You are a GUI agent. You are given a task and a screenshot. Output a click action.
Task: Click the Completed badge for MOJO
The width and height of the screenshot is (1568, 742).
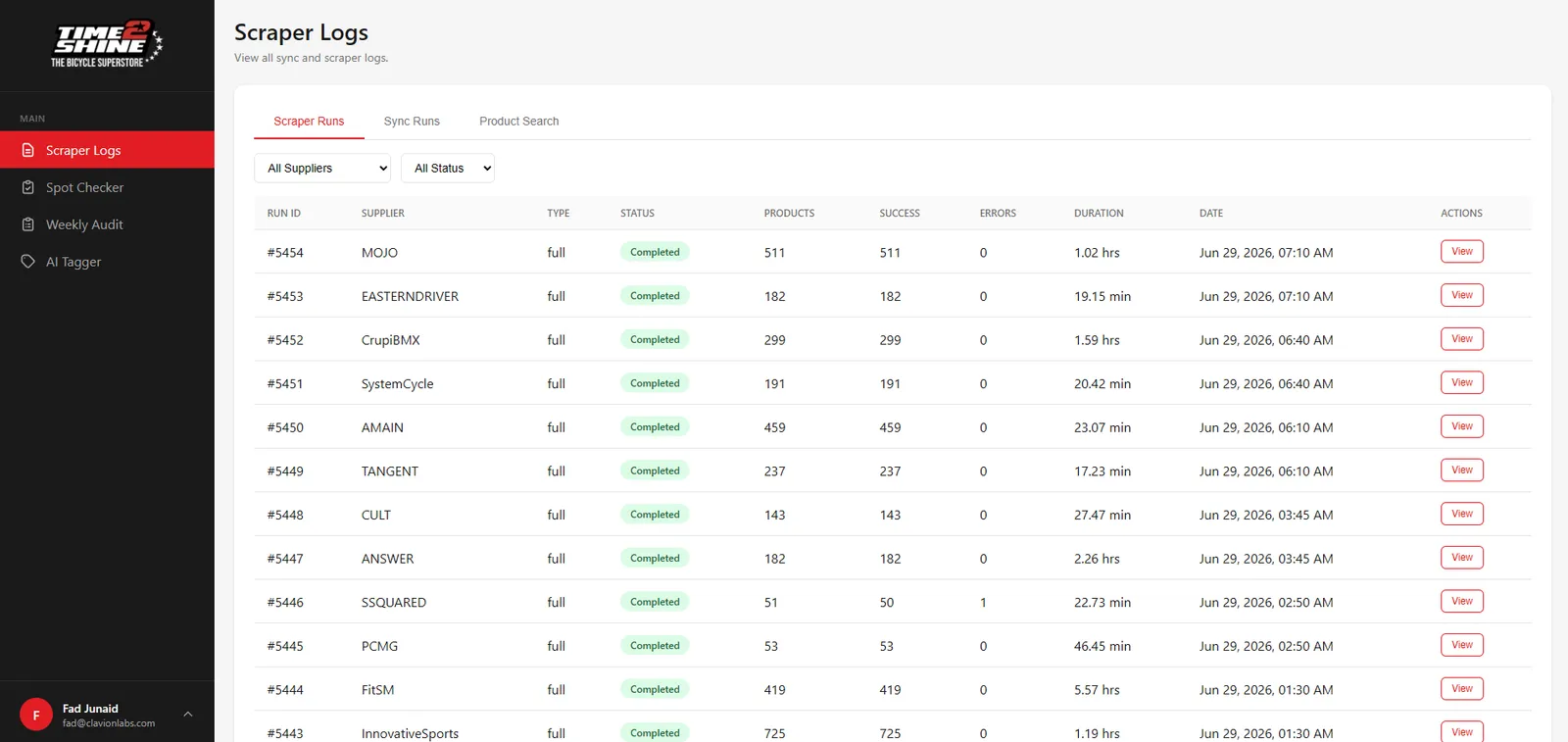[x=655, y=252]
